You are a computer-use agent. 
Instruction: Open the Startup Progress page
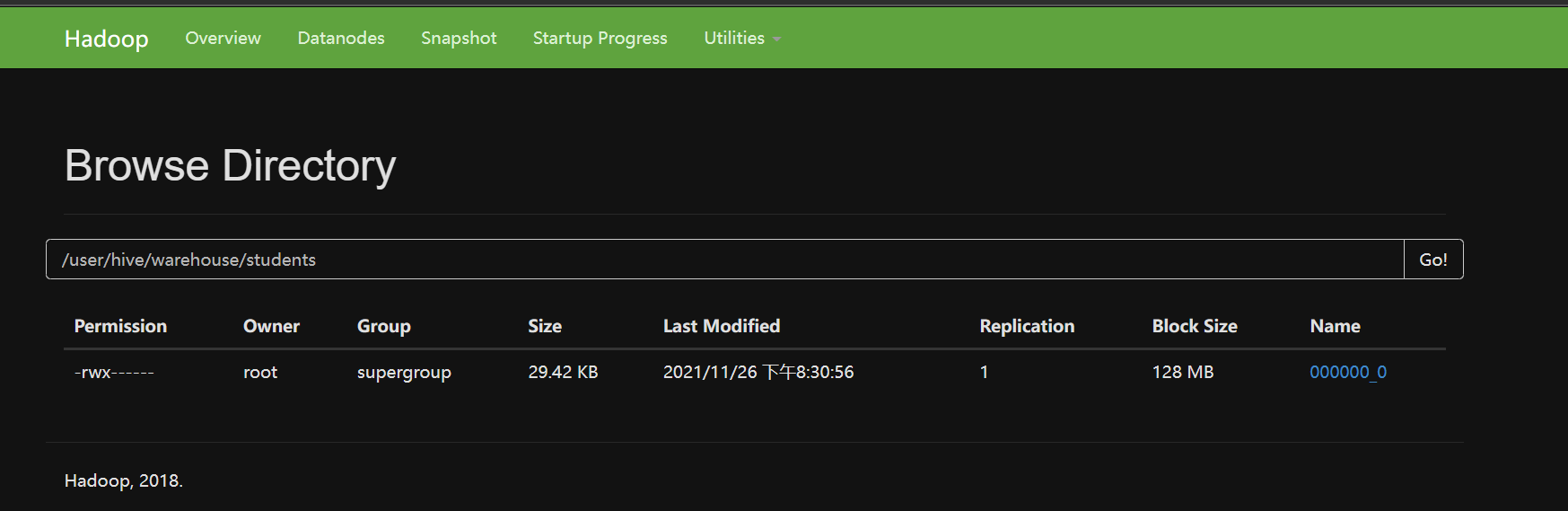click(x=600, y=38)
